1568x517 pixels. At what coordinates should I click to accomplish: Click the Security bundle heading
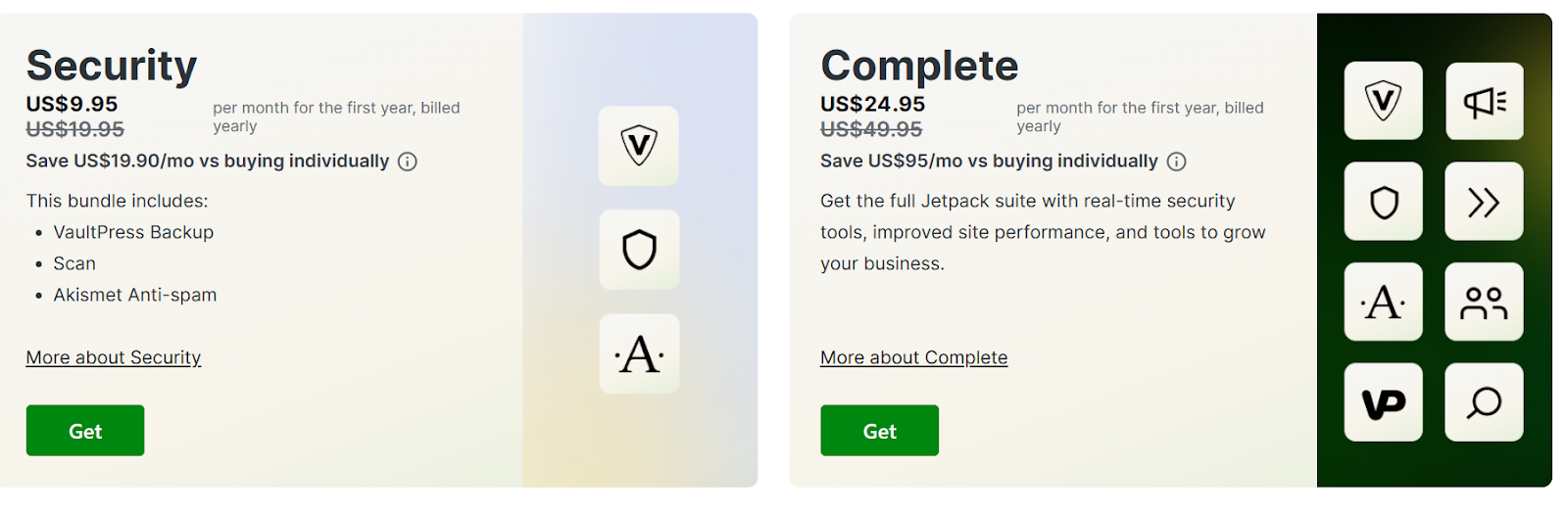coord(112,66)
